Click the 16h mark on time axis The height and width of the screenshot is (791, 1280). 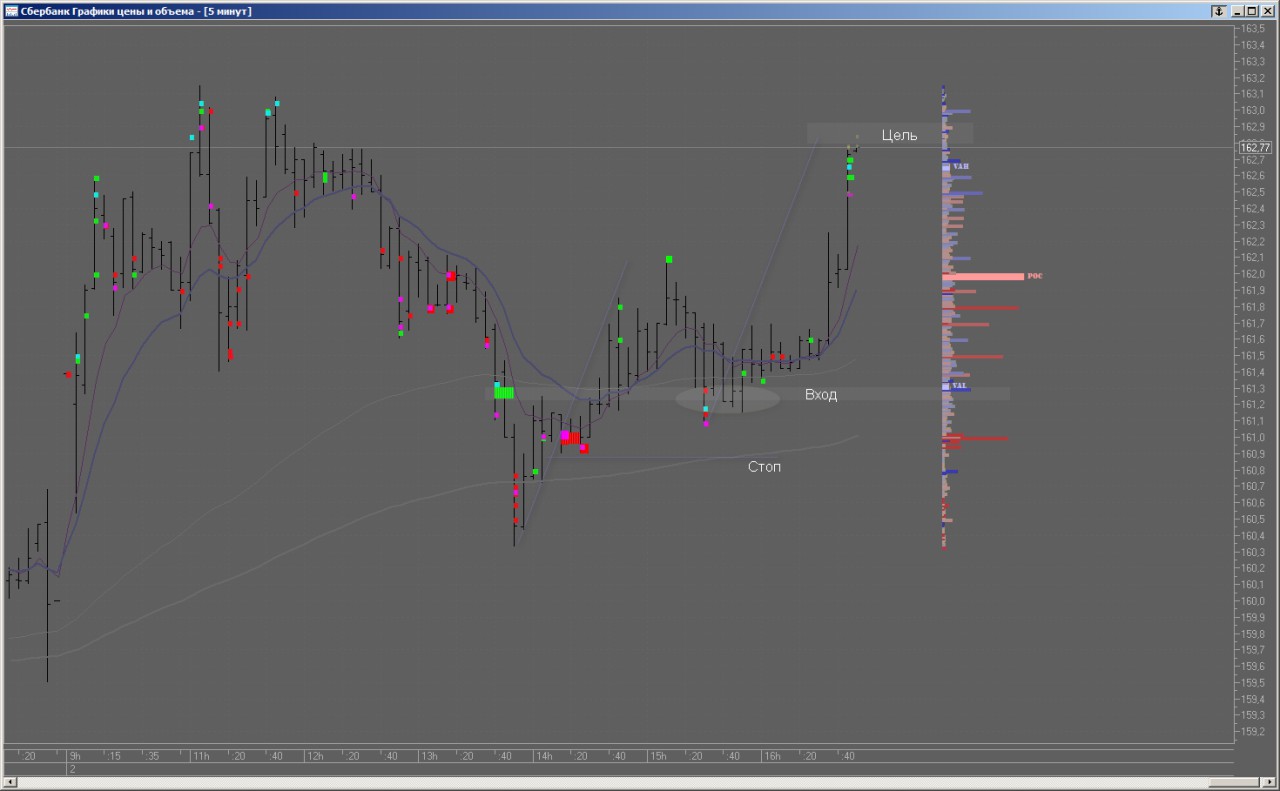click(x=772, y=757)
